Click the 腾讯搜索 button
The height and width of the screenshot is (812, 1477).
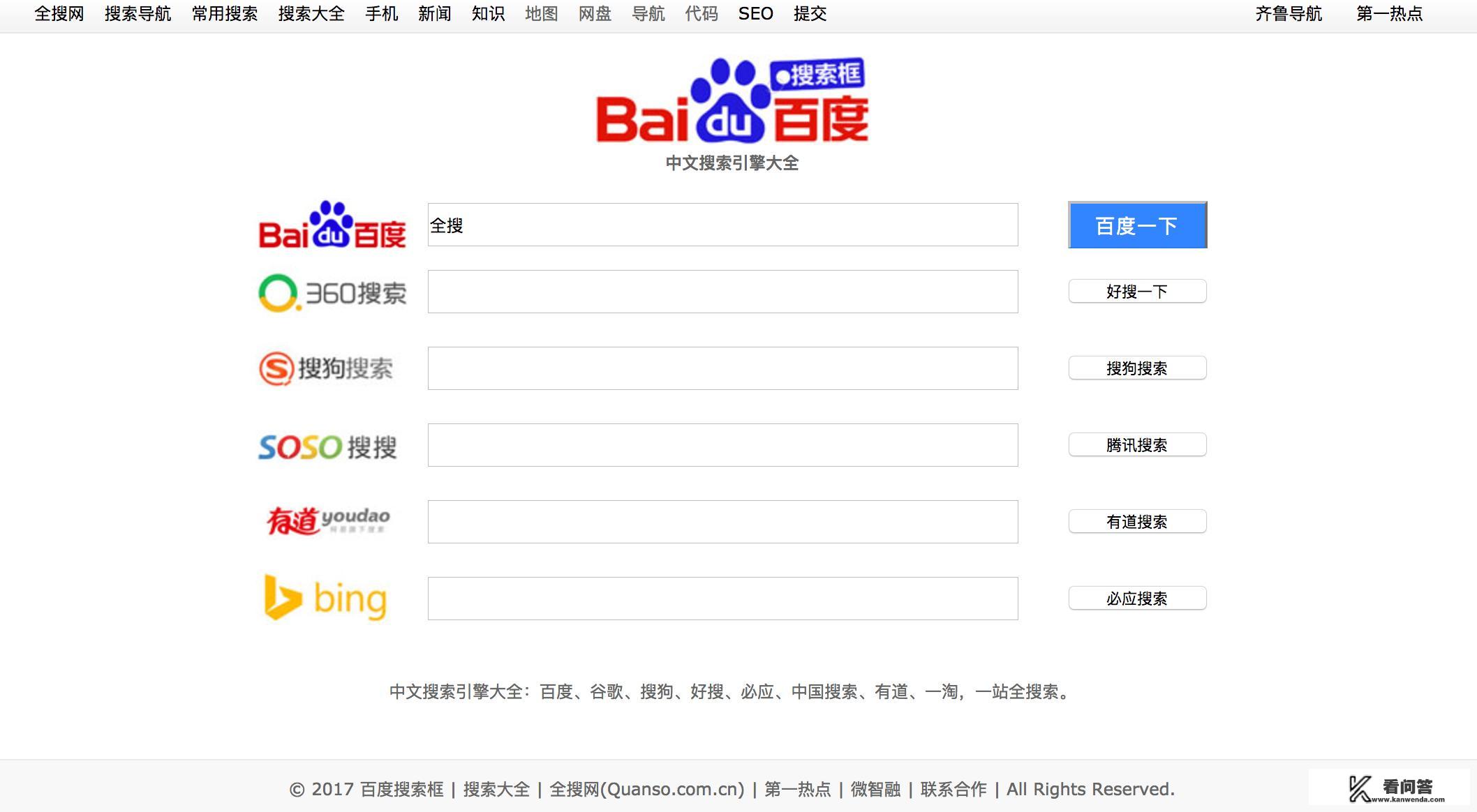coord(1137,445)
